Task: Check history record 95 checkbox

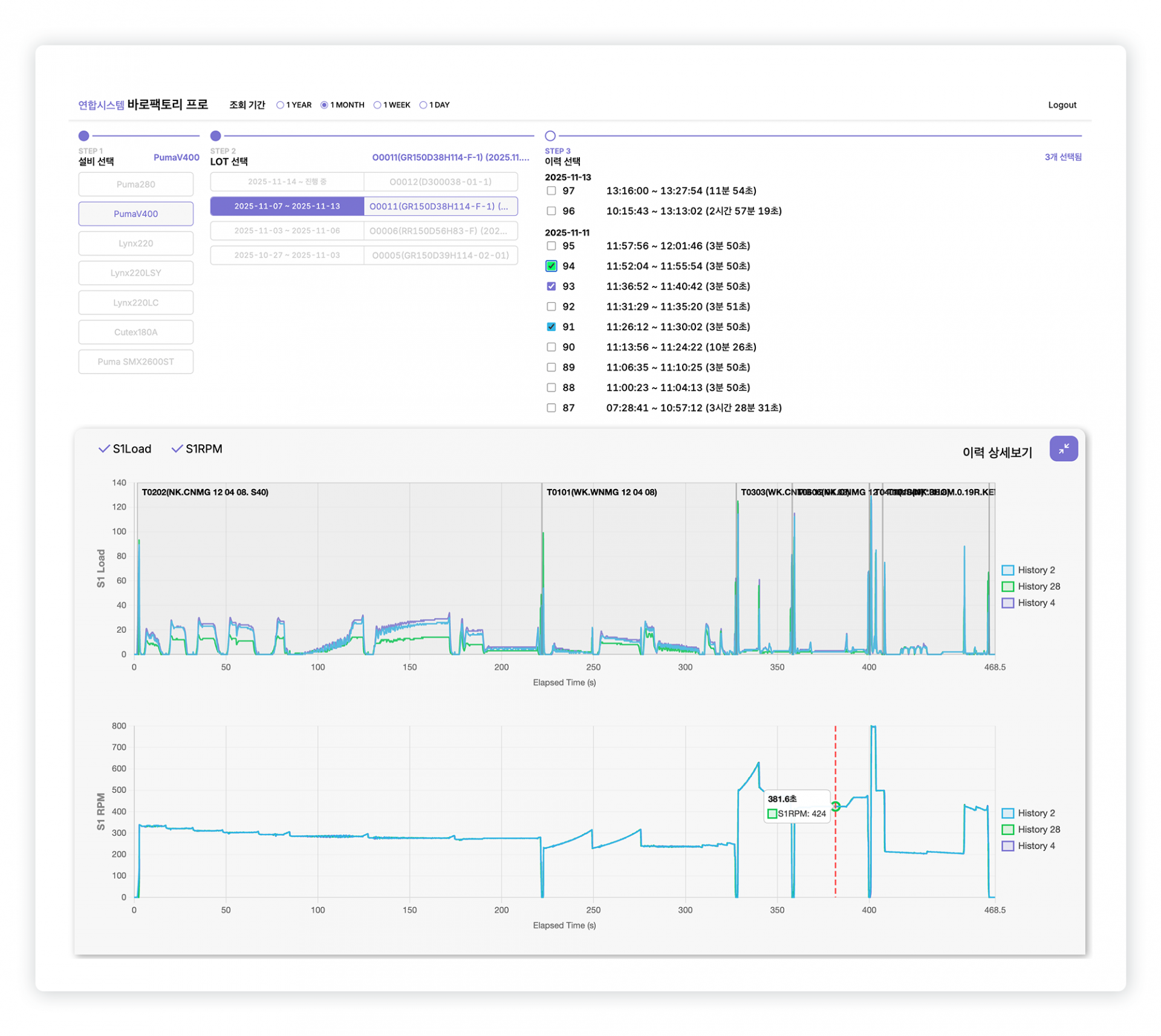Action: (551, 246)
